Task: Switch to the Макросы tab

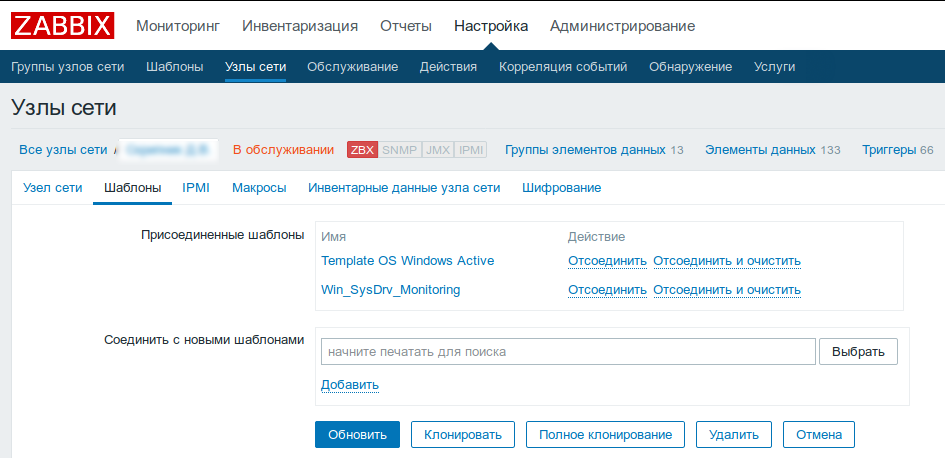Action: click(x=259, y=188)
